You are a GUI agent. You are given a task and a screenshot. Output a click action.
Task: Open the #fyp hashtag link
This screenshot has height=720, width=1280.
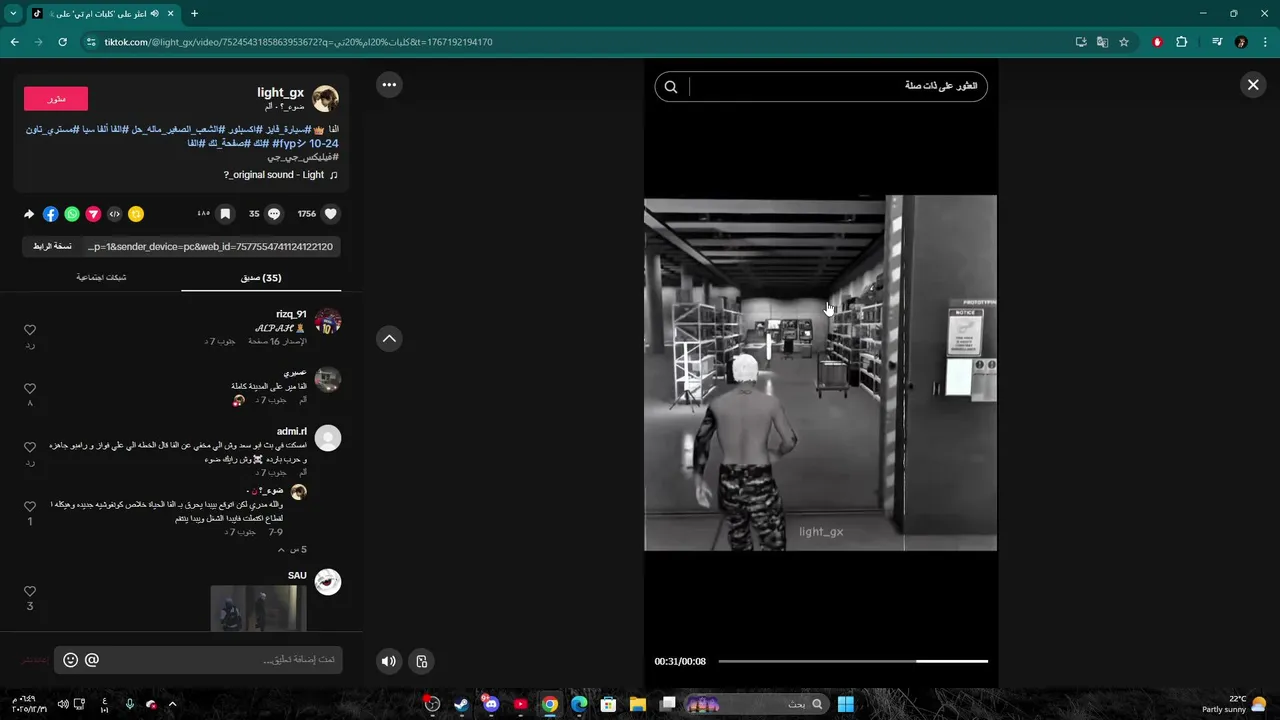tap(288, 144)
